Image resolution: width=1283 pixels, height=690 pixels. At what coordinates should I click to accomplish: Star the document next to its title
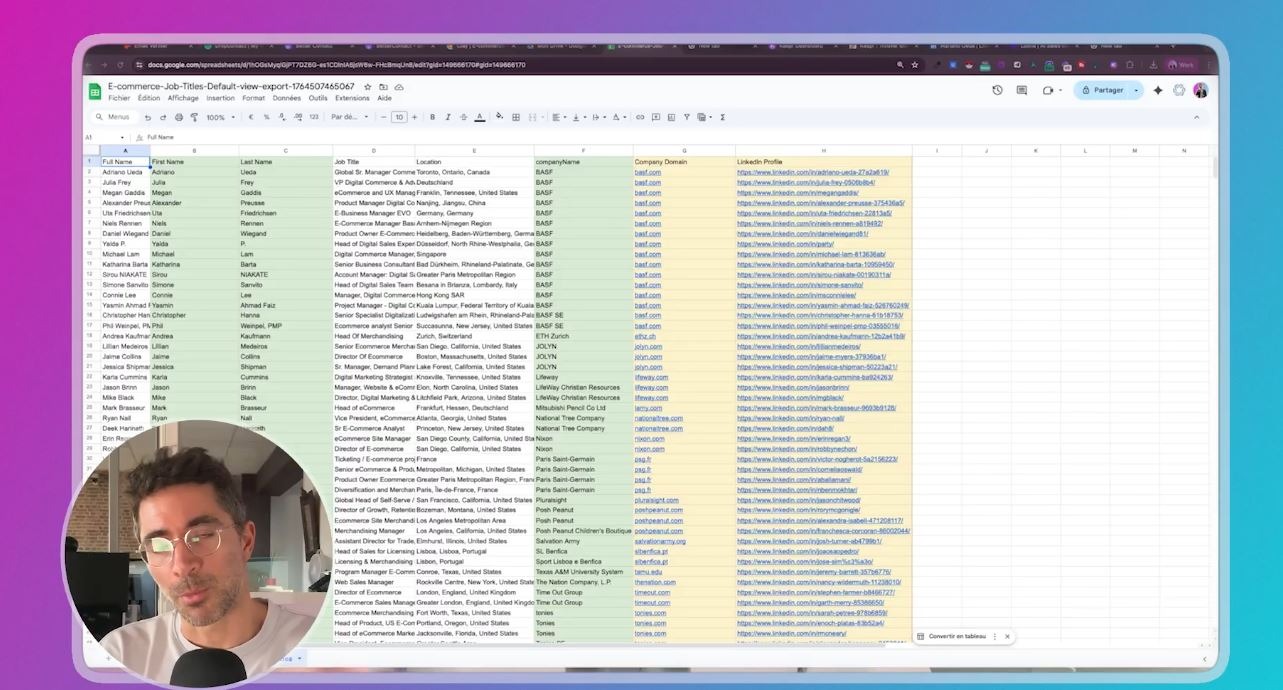369,87
